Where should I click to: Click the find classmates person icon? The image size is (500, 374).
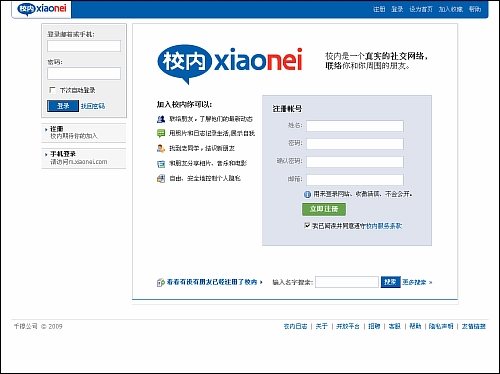(161, 148)
